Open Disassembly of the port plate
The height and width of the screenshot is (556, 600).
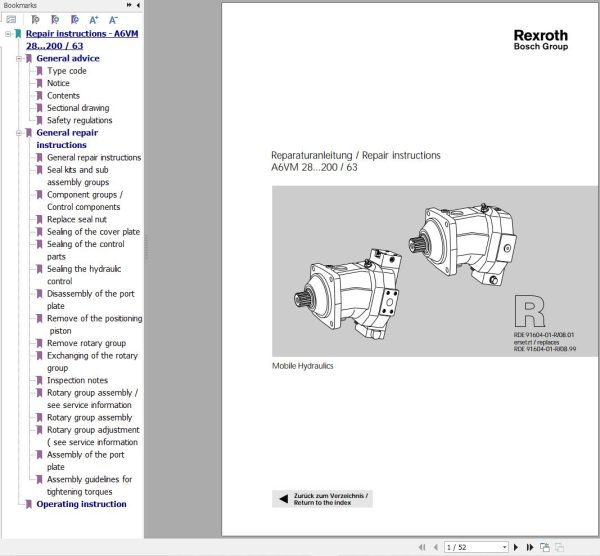click(91, 300)
